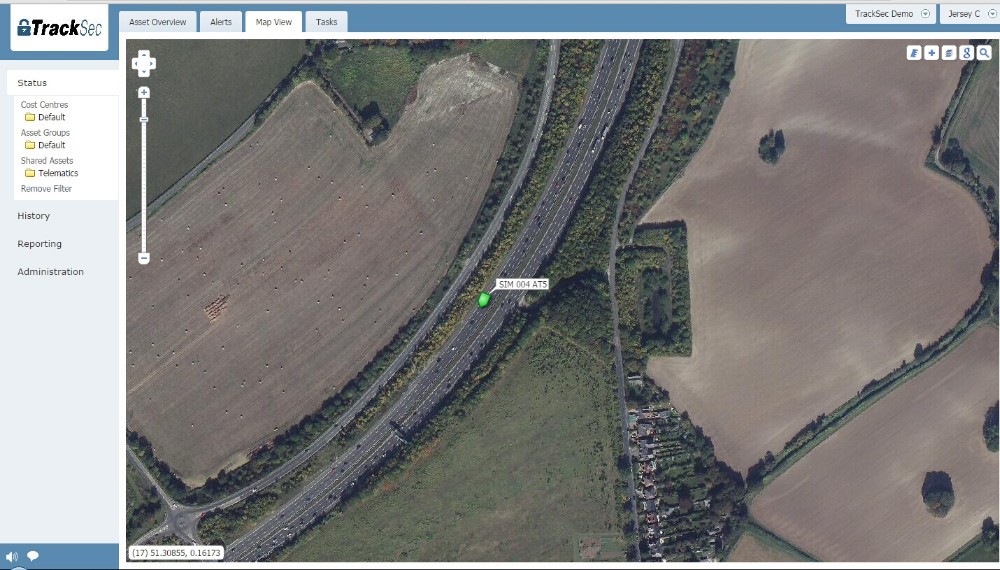Image resolution: width=1000 pixels, height=570 pixels.
Task: Pan the map down with the pan control
Action: point(143,72)
